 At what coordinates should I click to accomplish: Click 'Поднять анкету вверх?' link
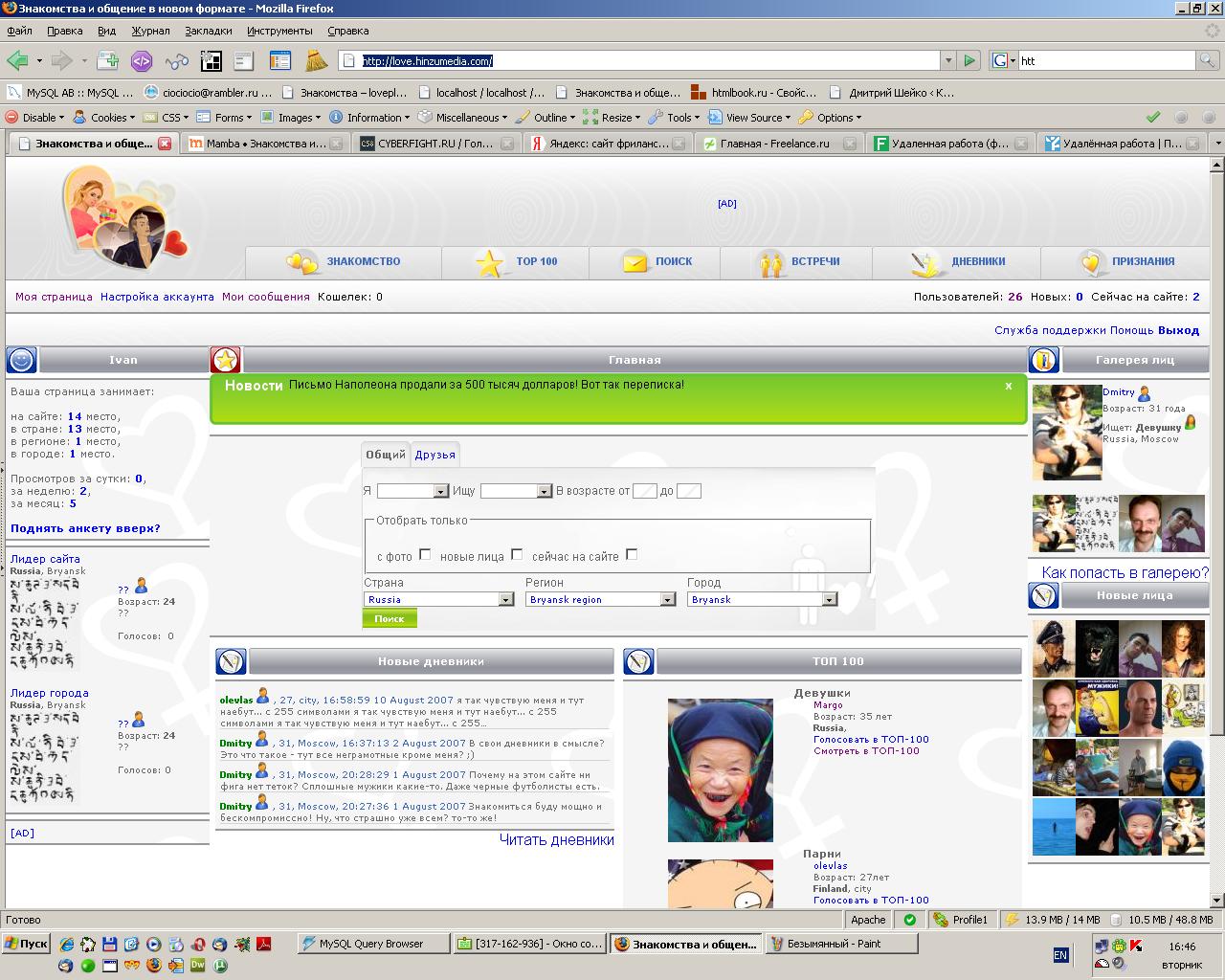point(85,528)
